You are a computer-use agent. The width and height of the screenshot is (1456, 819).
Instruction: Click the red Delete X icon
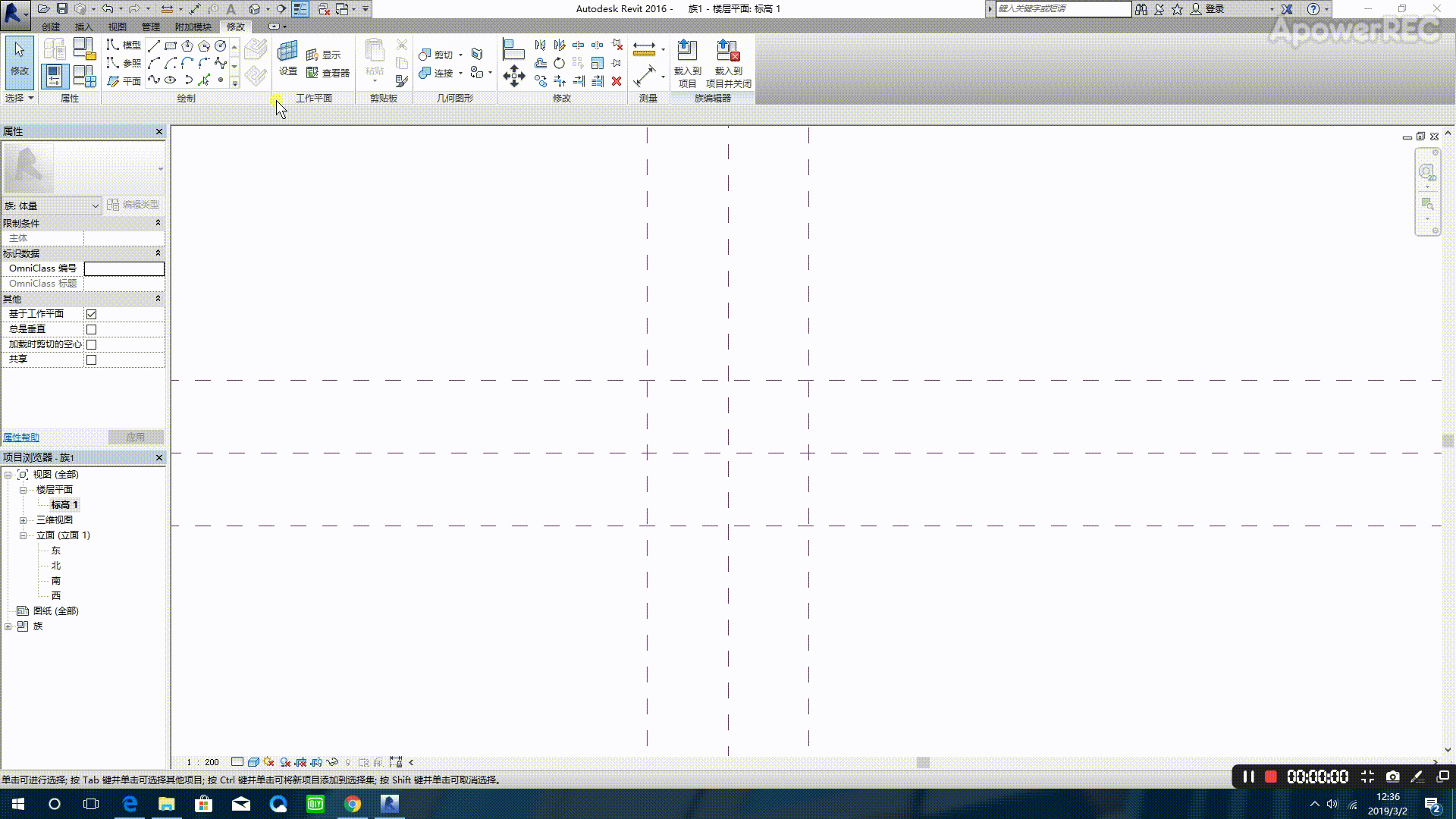pos(617,81)
